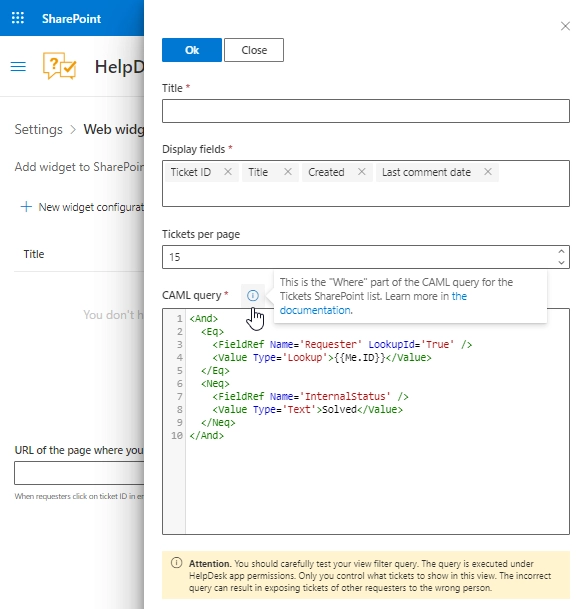Click the Tickets per page field
The width and height of the screenshot is (588, 609).
click(x=366, y=257)
